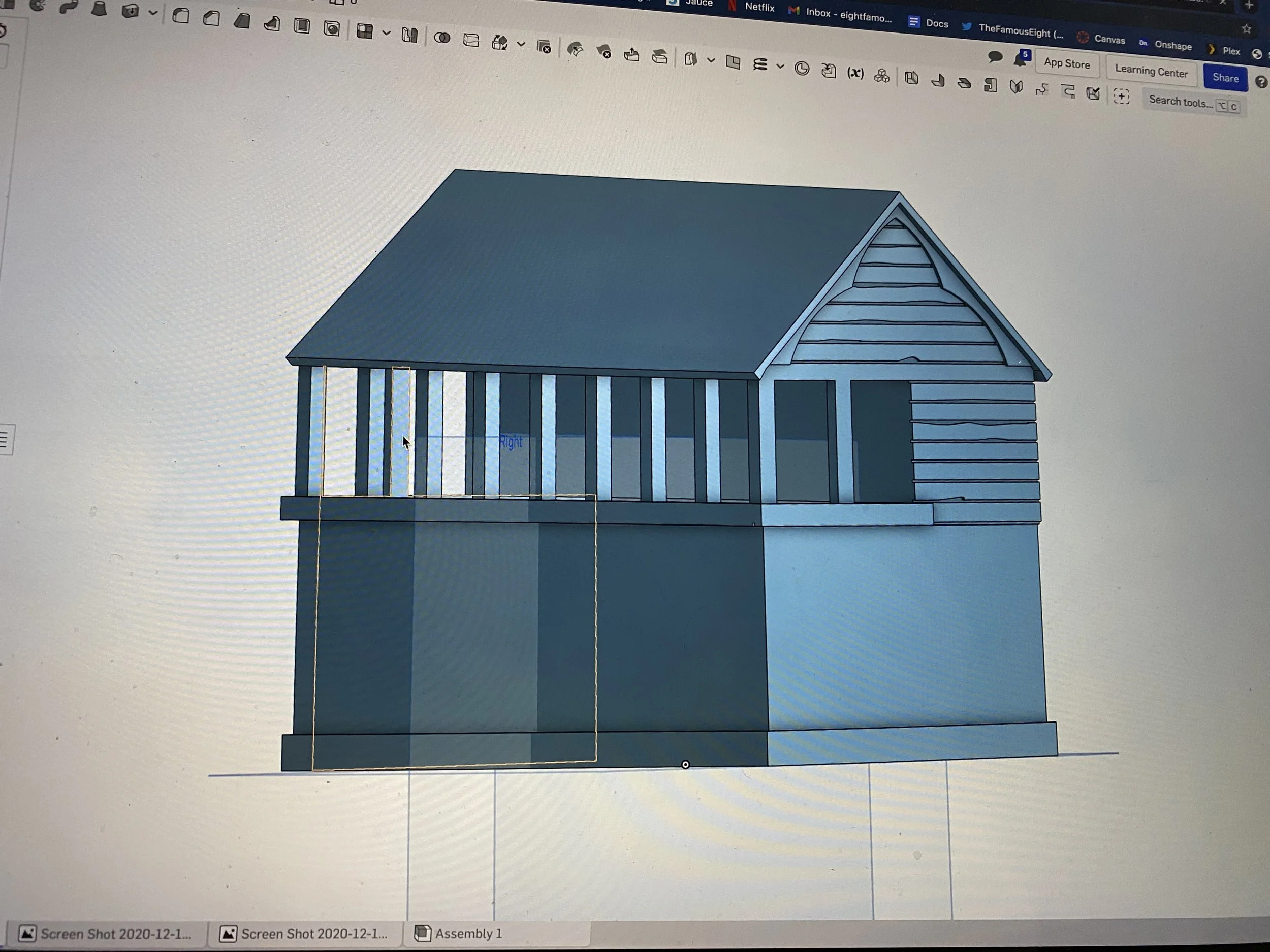Select the Draft tool
Image resolution: width=1270 pixels, height=952 pixels.
242,21
